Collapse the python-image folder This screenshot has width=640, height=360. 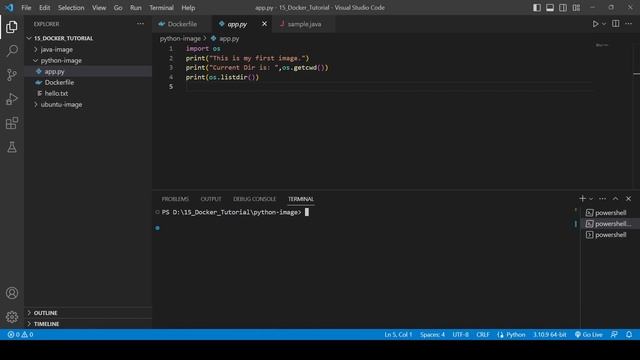88,60
